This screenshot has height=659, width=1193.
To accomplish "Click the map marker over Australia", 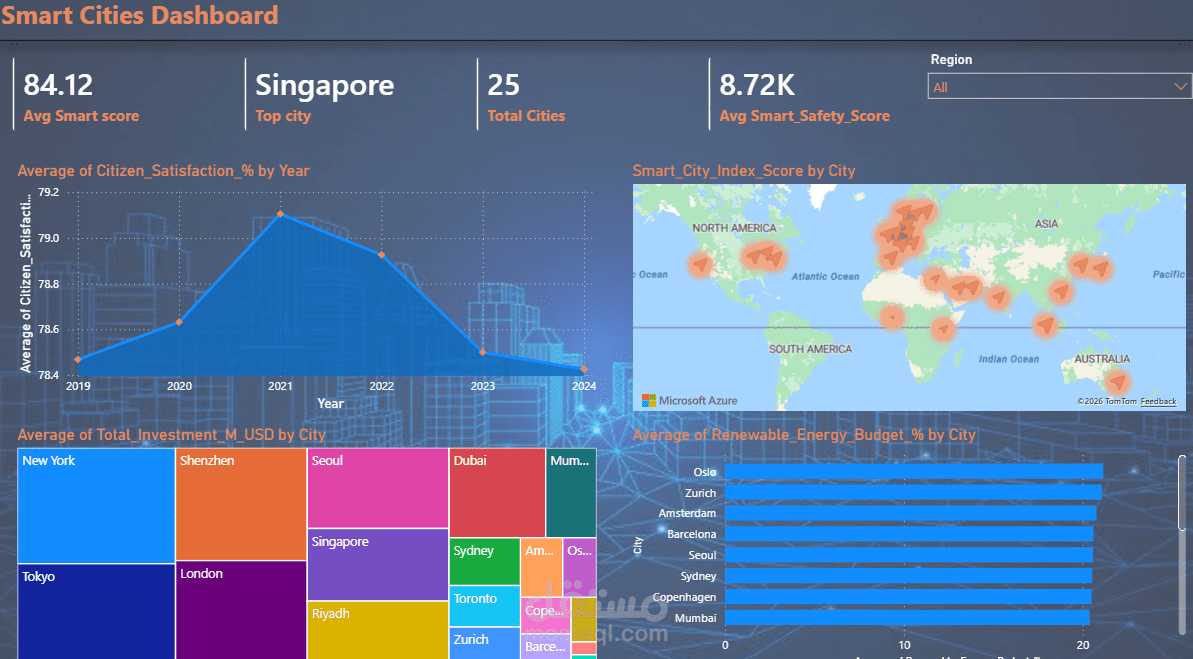I will point(1117,380).
